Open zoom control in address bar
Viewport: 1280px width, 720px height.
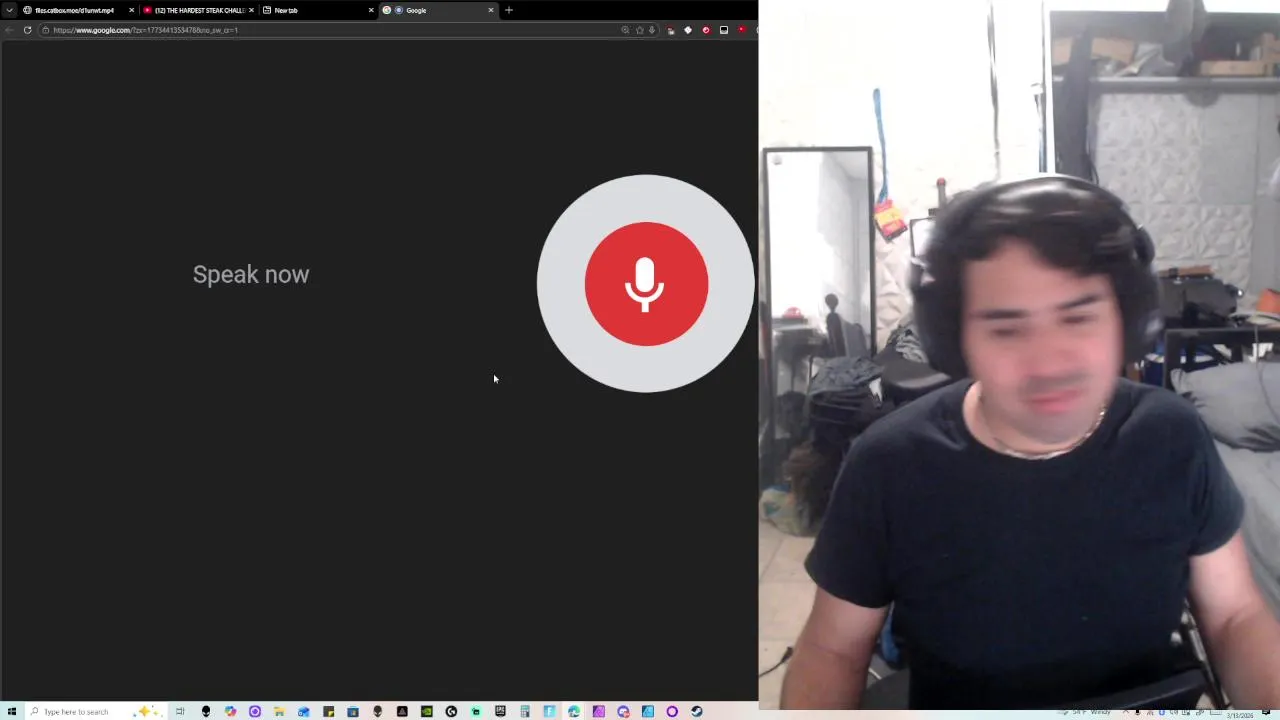[x=625, y=30]
